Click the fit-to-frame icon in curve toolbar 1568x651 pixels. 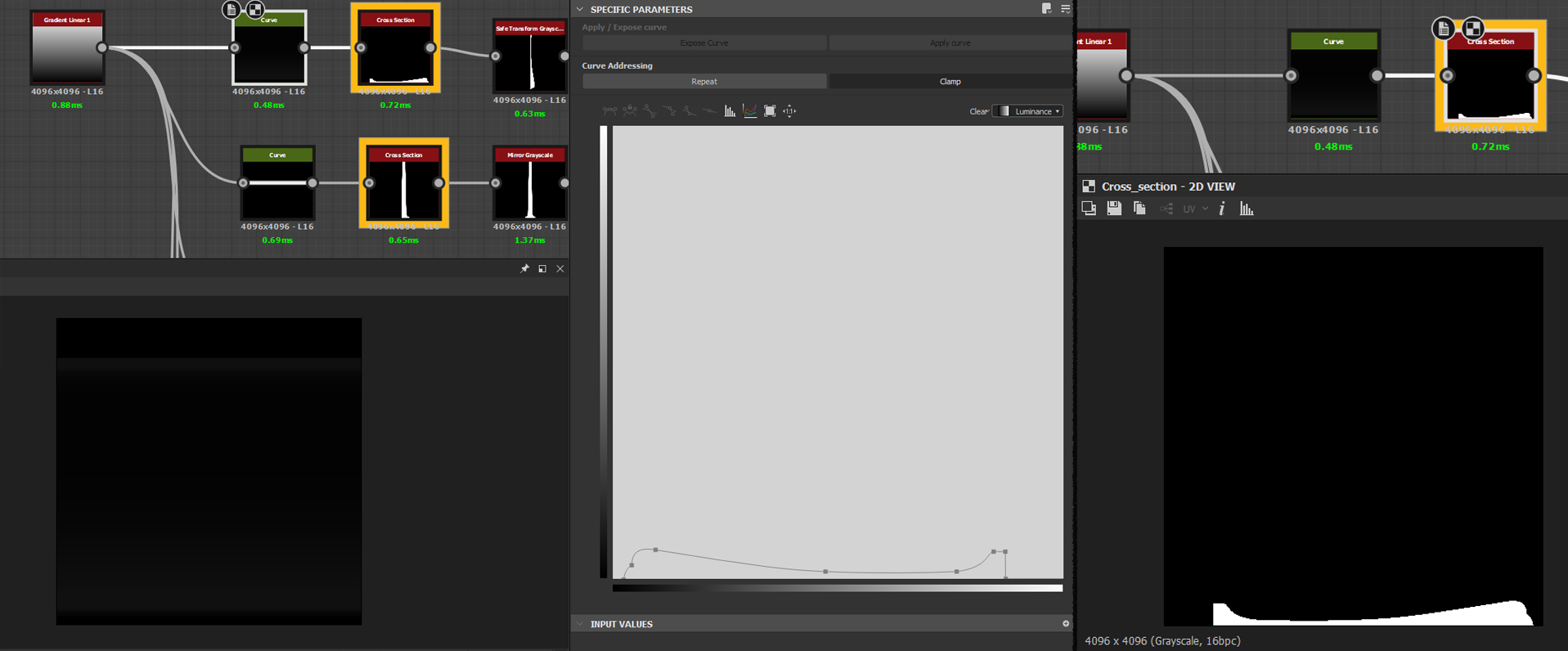coord(770,111)
